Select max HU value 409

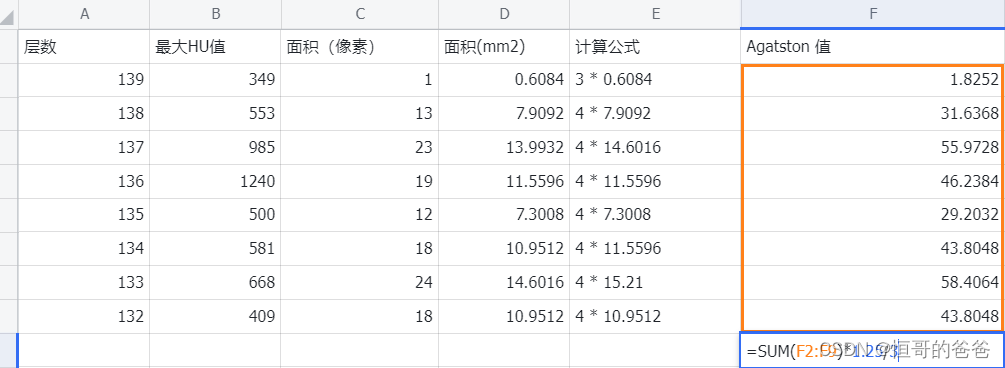(x=215, y=316)
